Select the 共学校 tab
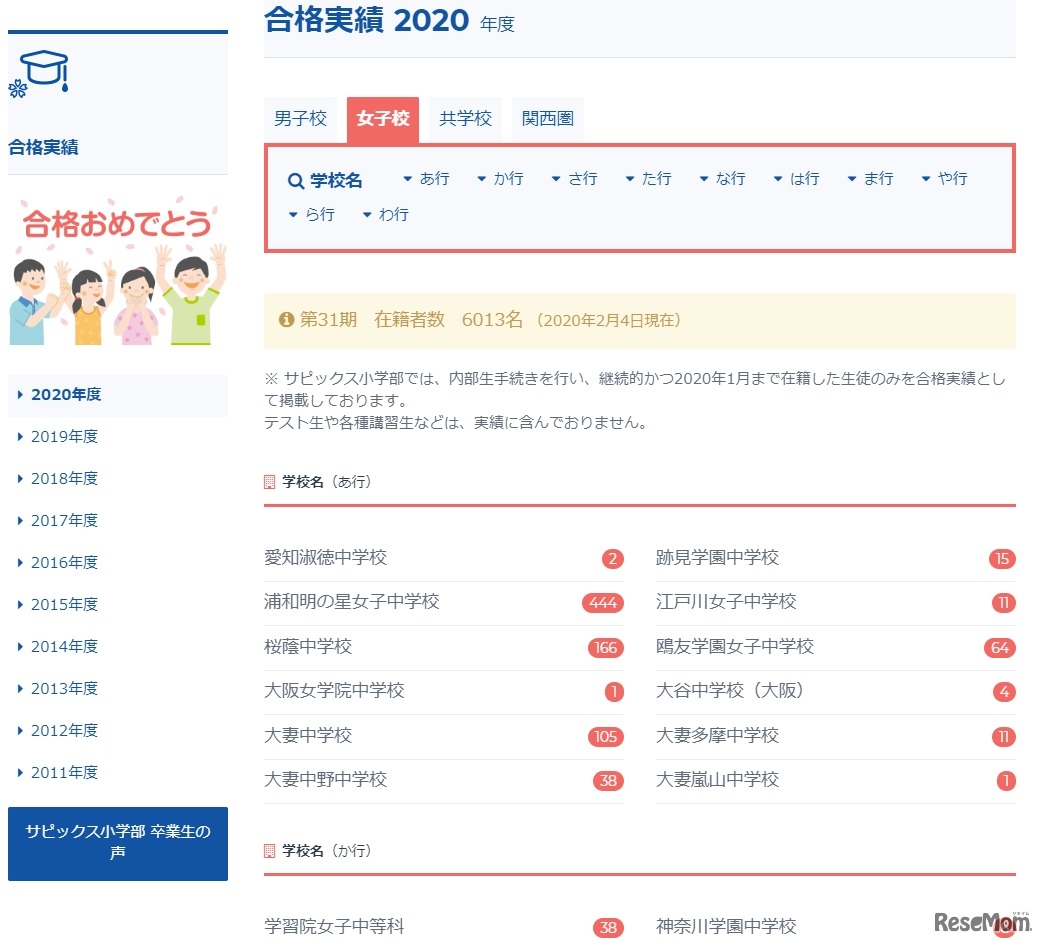The image size is (1045, 945). [x=465, y=118]
